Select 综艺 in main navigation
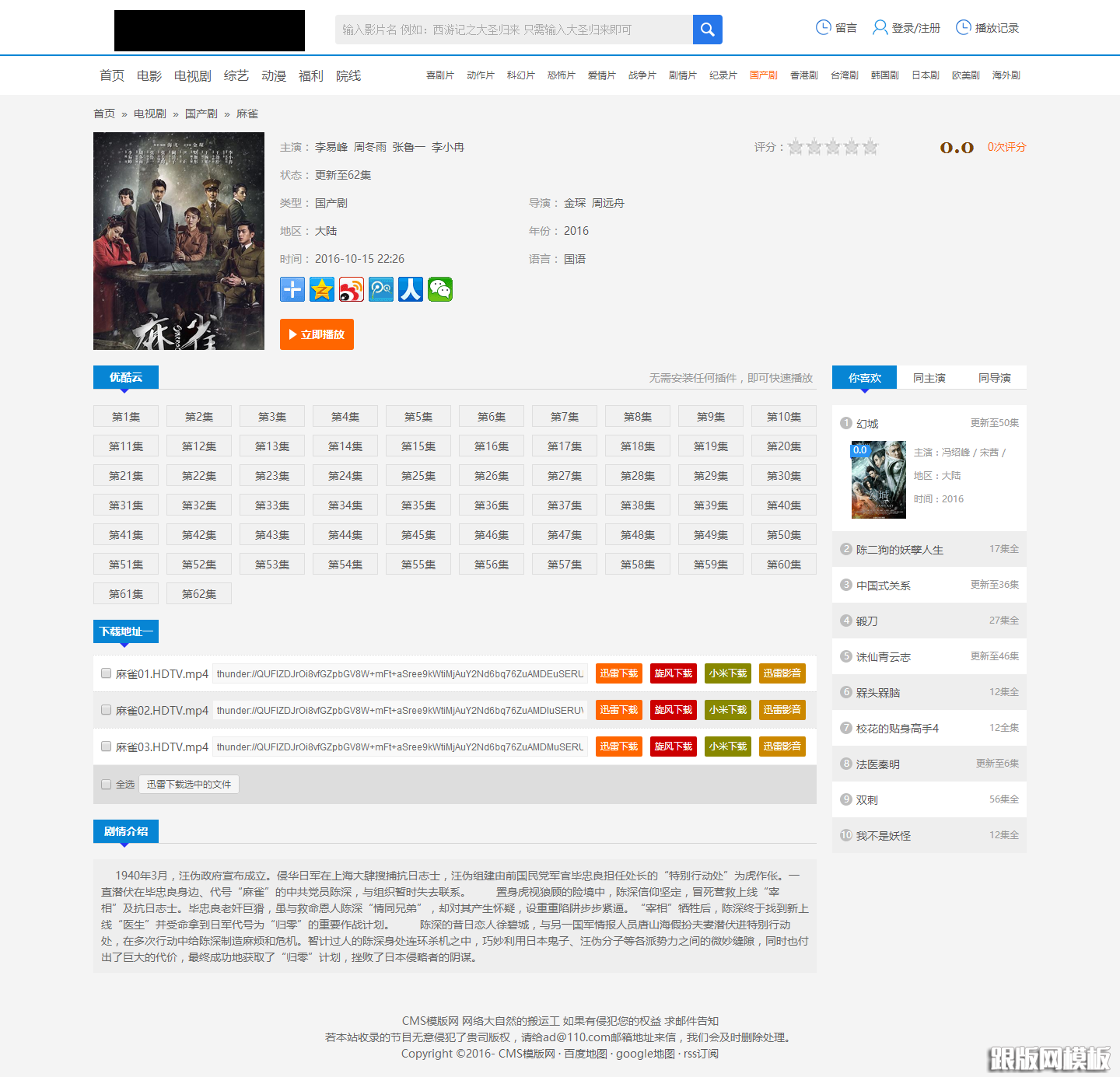1120x1077 pixels. tap(236, 75)
